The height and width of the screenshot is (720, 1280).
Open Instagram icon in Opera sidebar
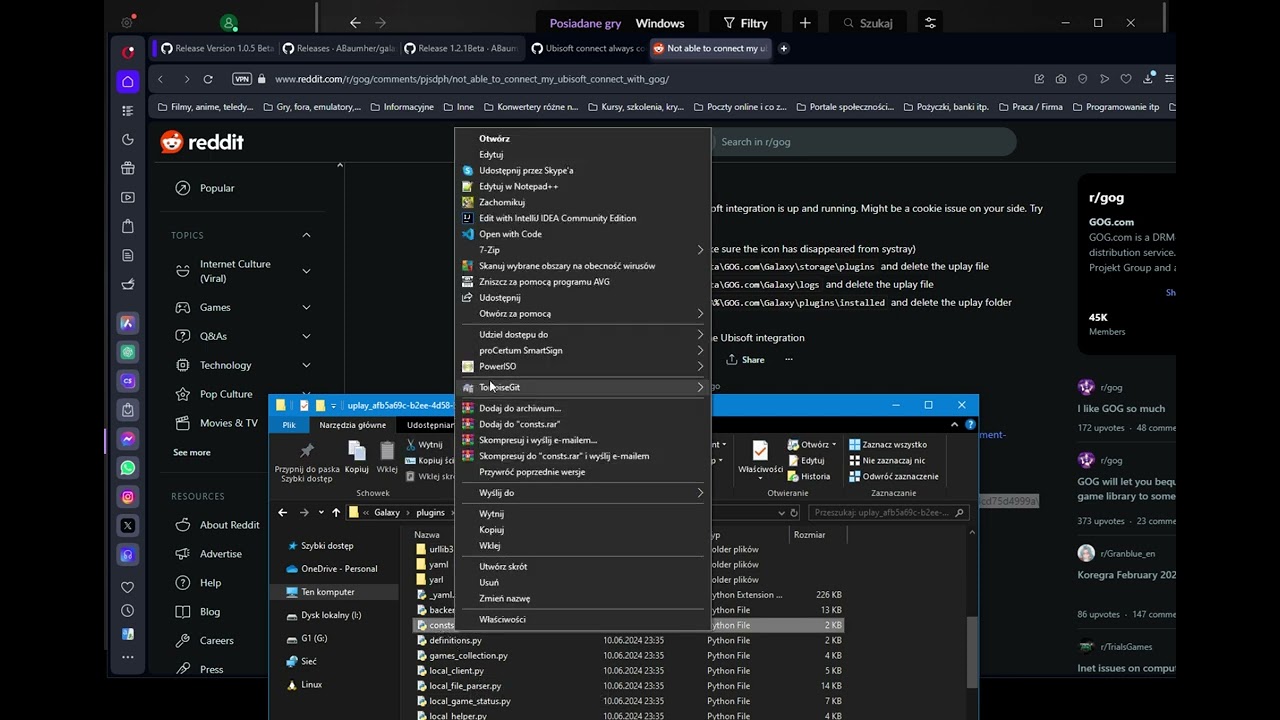pyautogui.click(x=128, y=497)
